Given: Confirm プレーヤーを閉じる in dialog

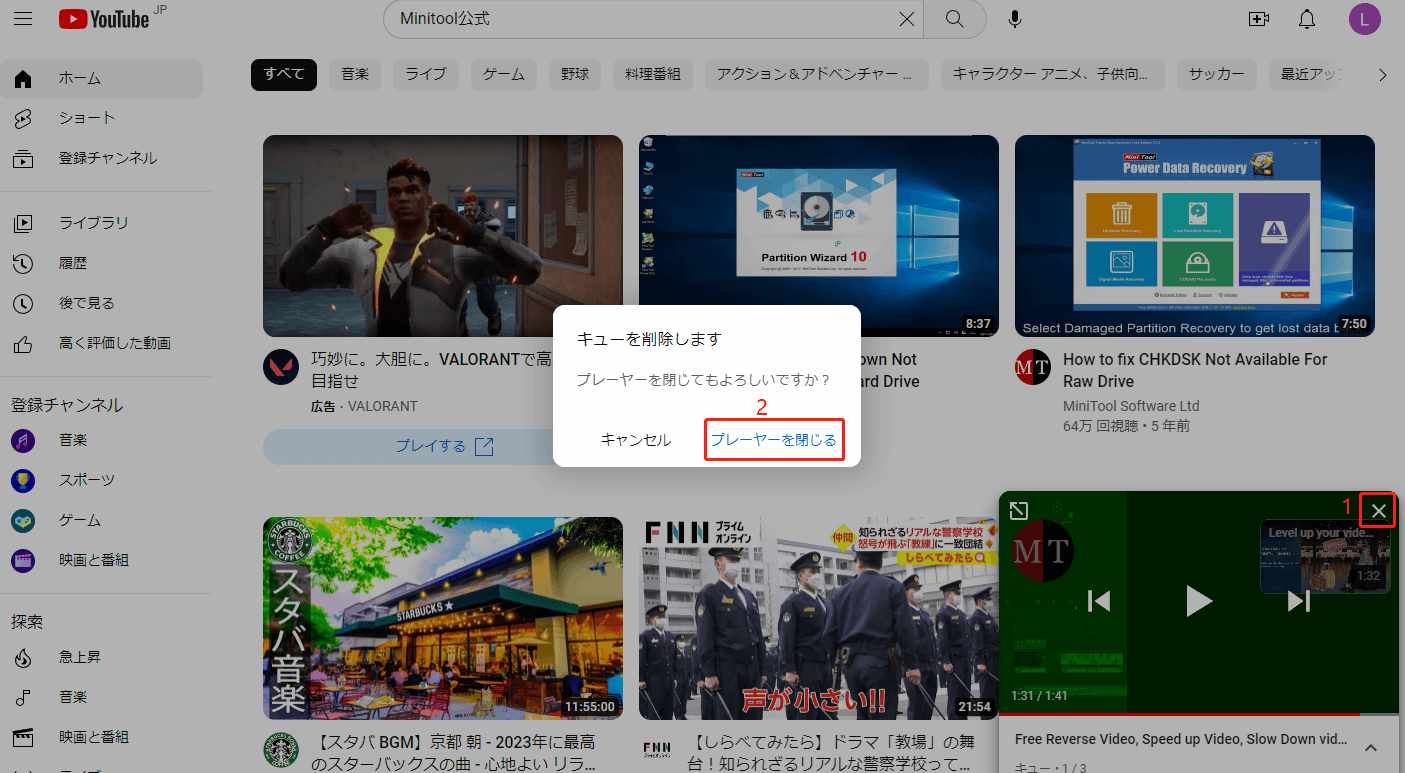Looking at the screenshot, I should [774, 440].
